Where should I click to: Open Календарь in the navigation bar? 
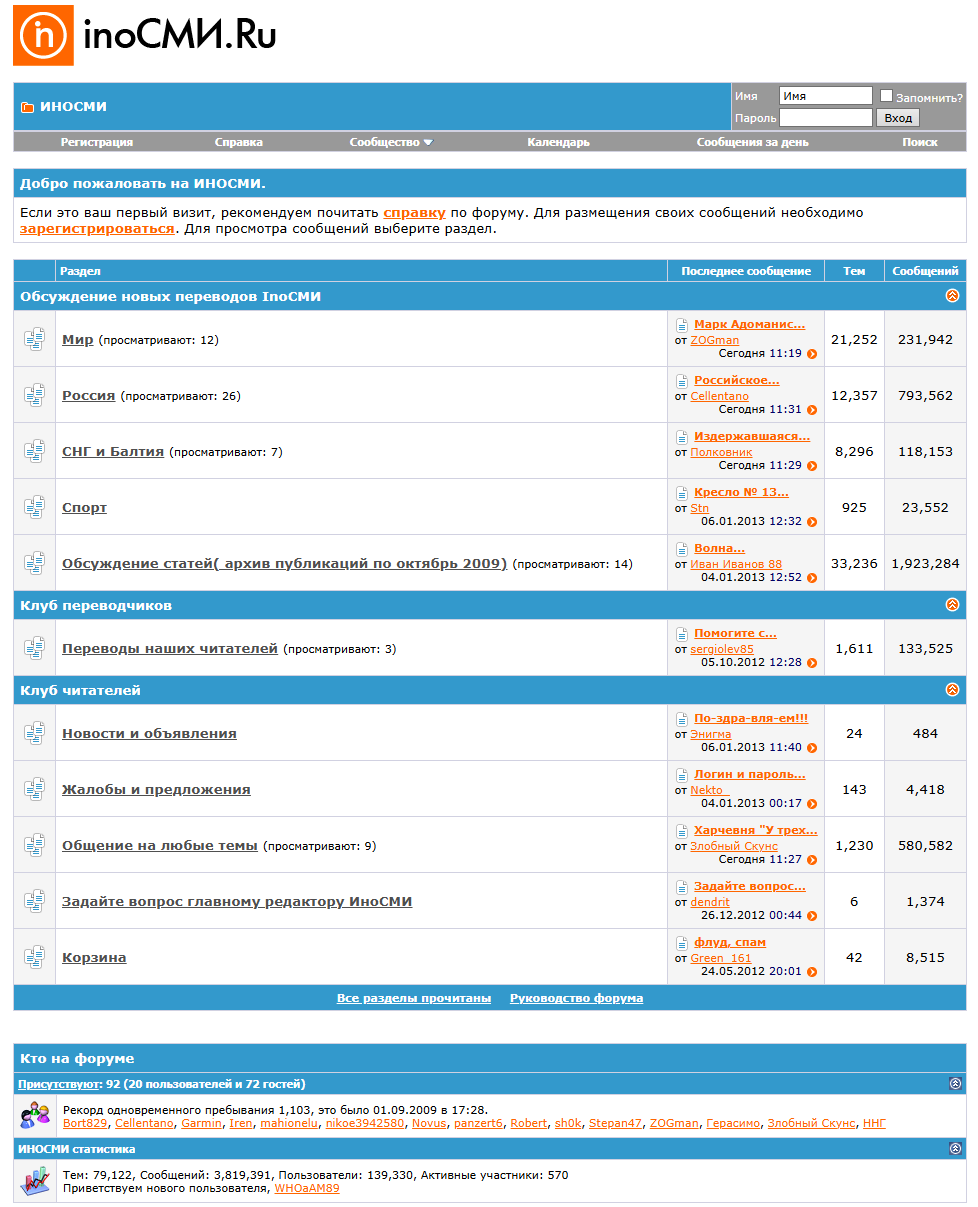pos(558,142)
